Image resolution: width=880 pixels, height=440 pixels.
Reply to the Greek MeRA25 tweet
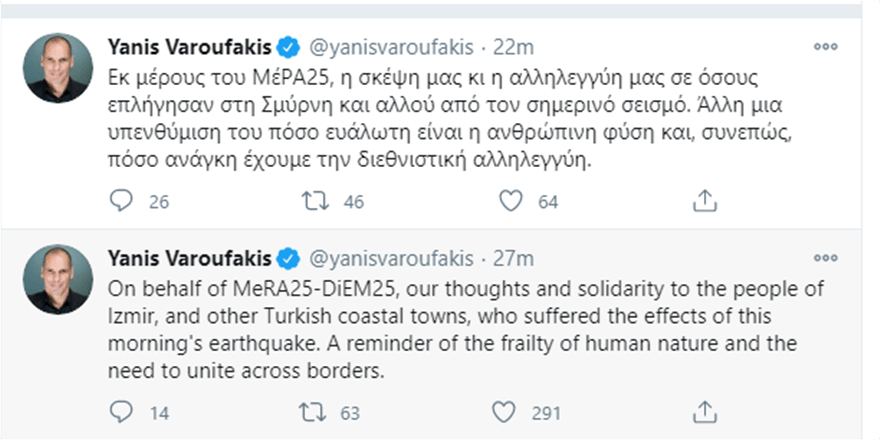pyautogui.click(x=120, y=202)
